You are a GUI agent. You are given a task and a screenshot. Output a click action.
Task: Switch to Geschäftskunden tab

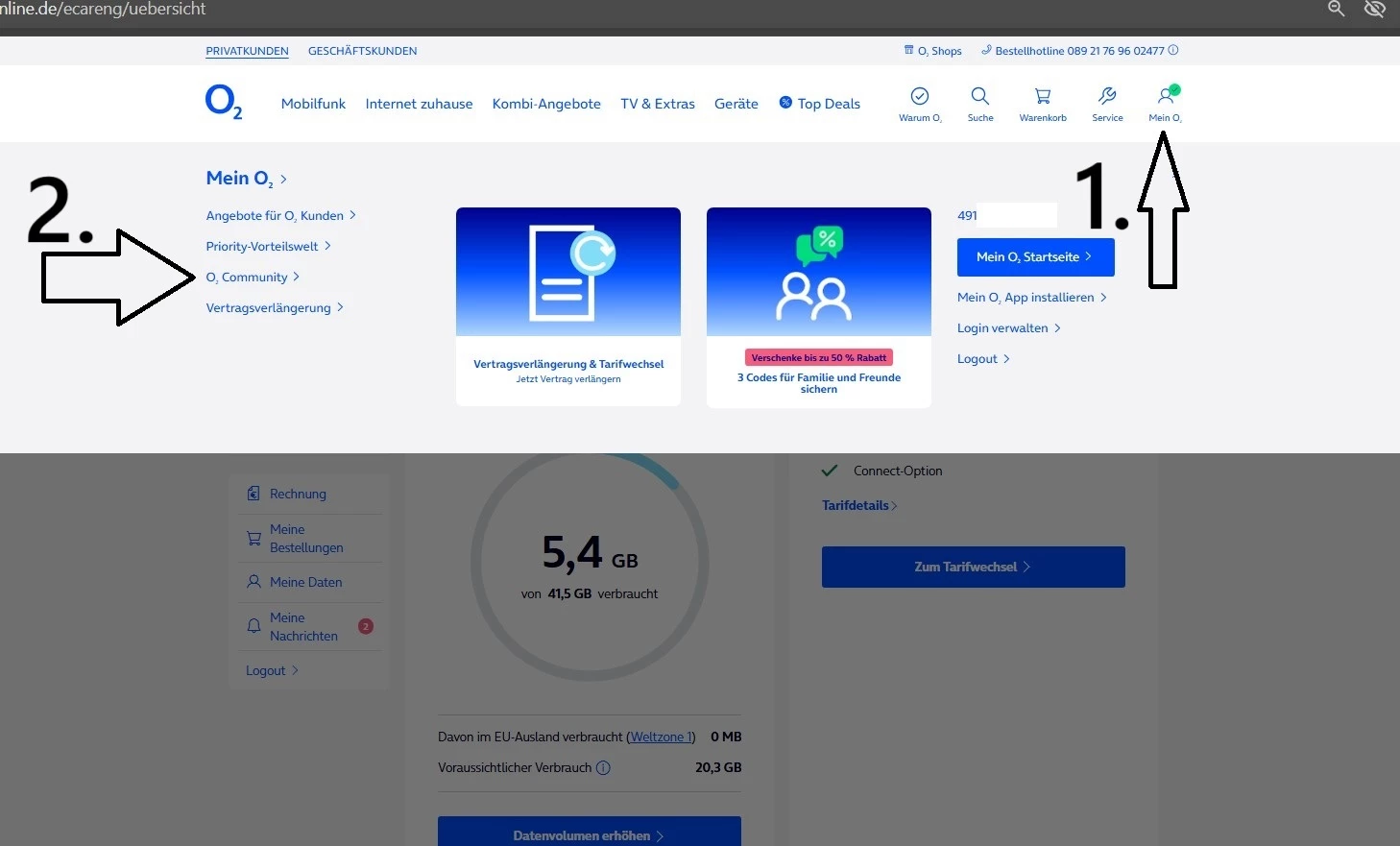point(362,51)
